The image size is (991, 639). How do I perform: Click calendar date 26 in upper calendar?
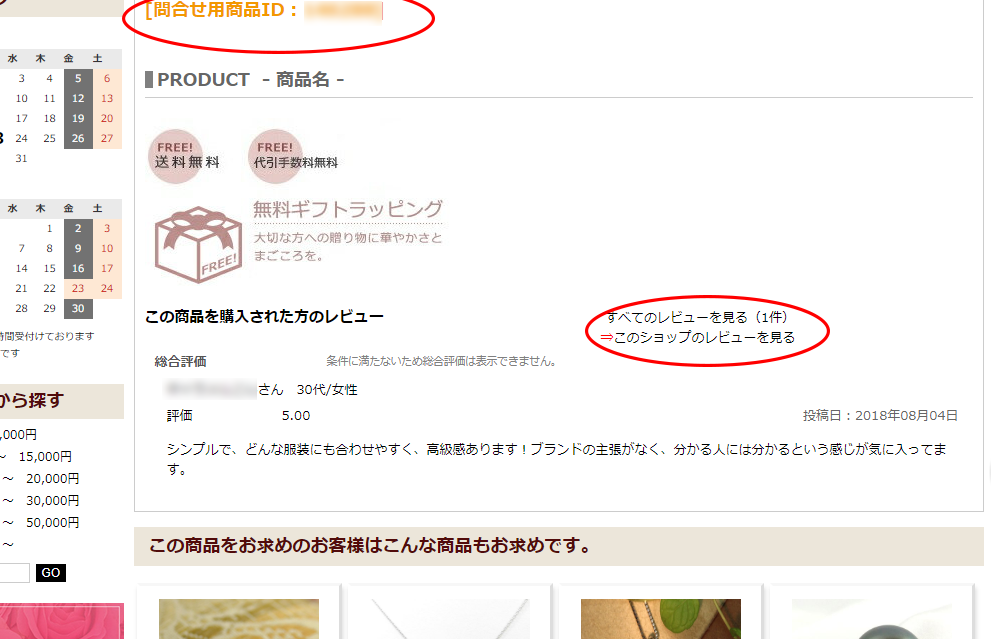pos(78,138)
